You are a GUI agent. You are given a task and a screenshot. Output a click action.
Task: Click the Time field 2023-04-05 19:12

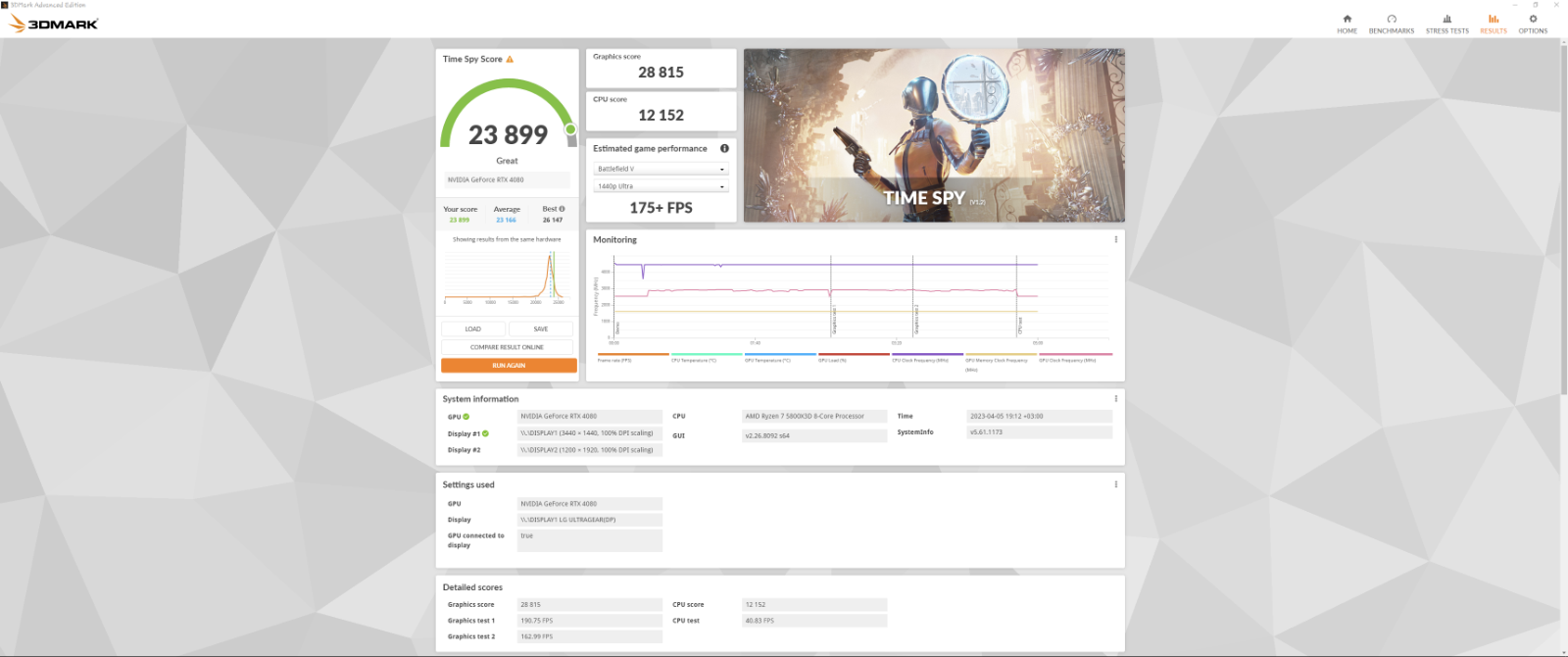point(1040,416)
